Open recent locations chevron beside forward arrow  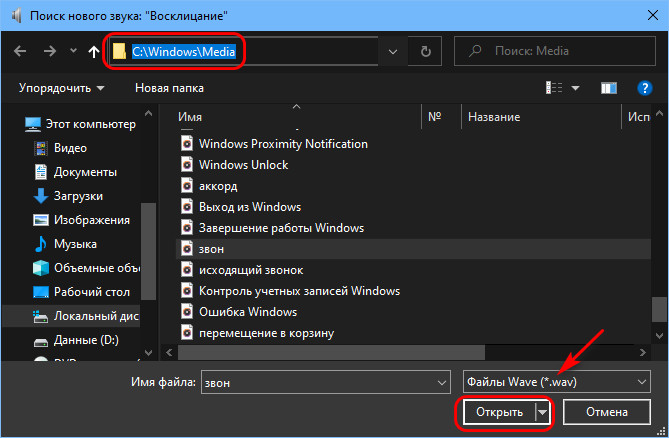coord(73,51)
